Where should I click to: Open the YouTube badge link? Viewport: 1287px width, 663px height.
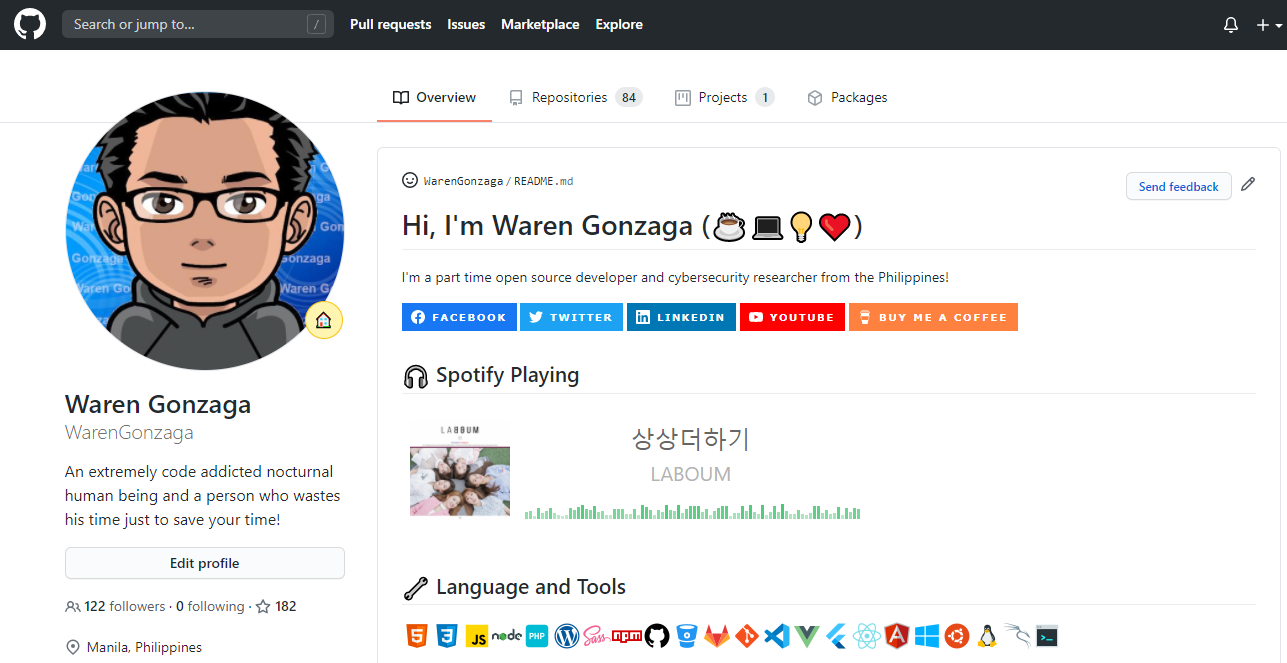pyautogui.click(x=792, y=317)
